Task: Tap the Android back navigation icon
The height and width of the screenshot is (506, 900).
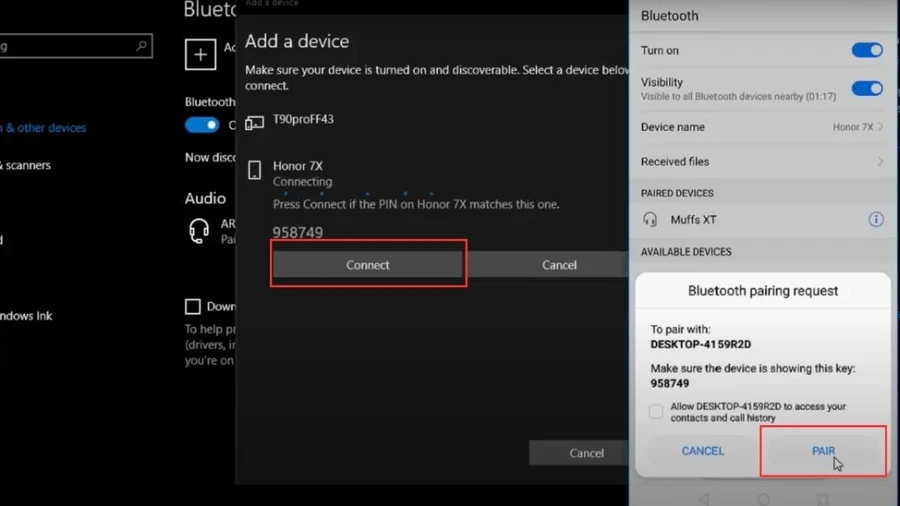Action: pos(704,499)
